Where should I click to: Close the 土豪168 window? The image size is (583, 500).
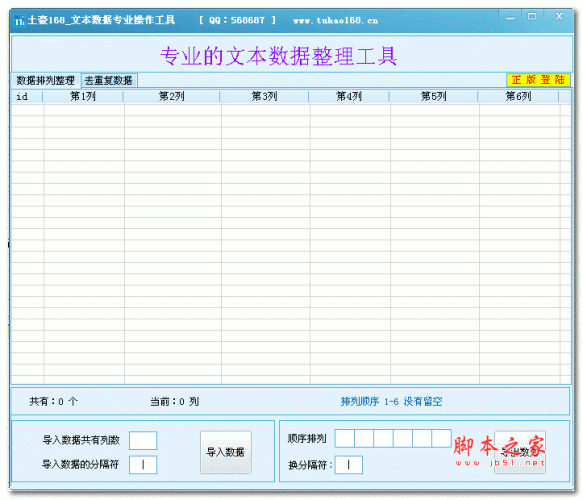[559, 16]
